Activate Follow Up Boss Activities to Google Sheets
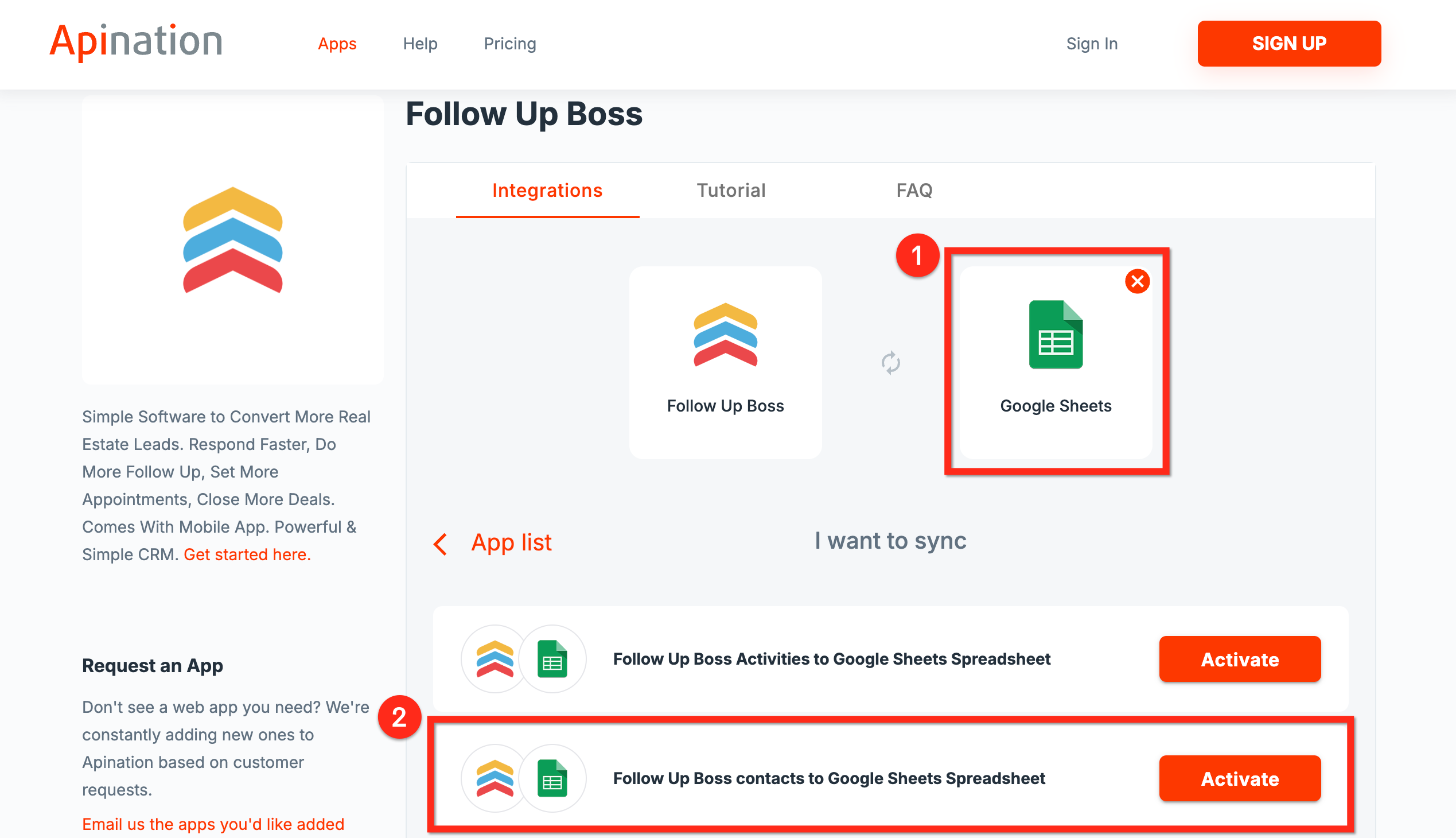The height and width of the screenshot is (838, 1456). pos(1240,659)
